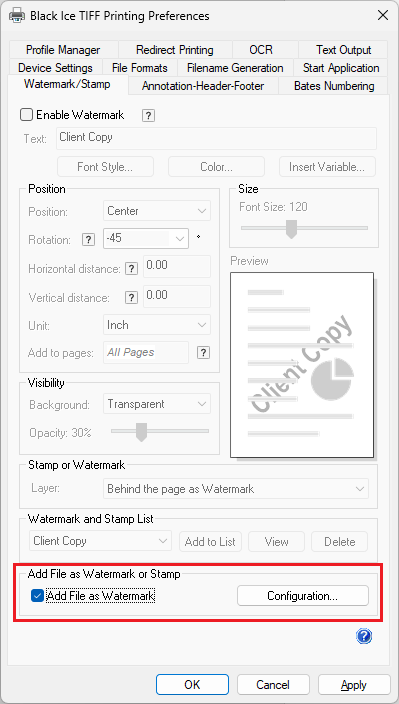The height and width of the screenshot is (704, 399).
Task: Open the Position dropdown set to Center
Action: (157, 211)
